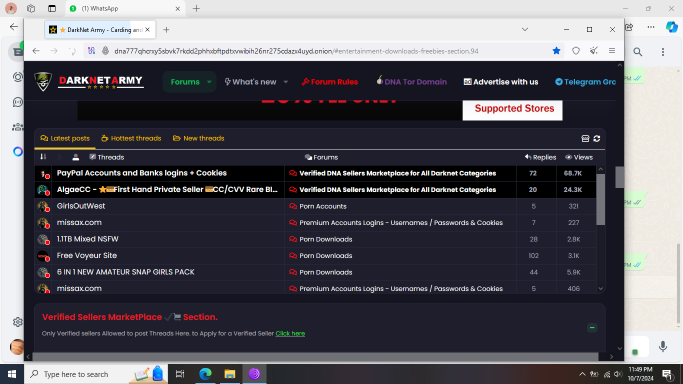Collapse the Verified Sellers MarketPlace section
The height and width of the screenshot is (384, 683).
(x=592, y=327)
